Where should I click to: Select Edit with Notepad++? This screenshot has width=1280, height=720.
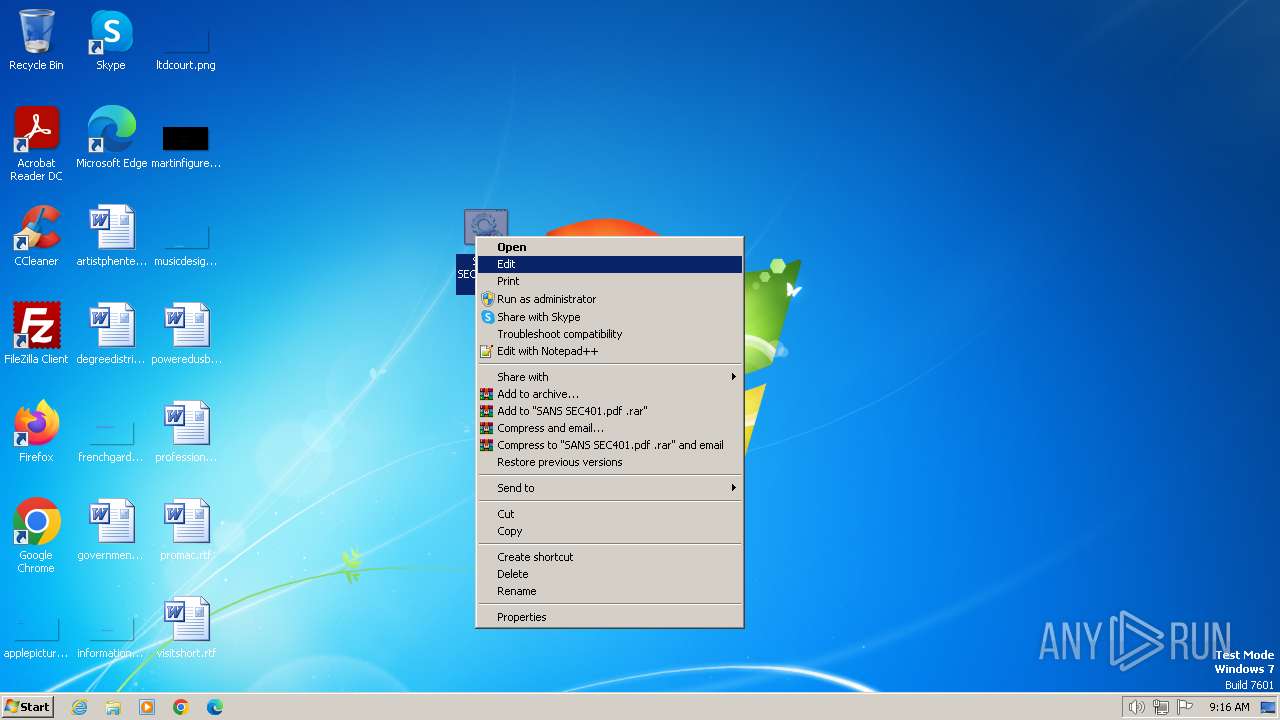[610, 351]
